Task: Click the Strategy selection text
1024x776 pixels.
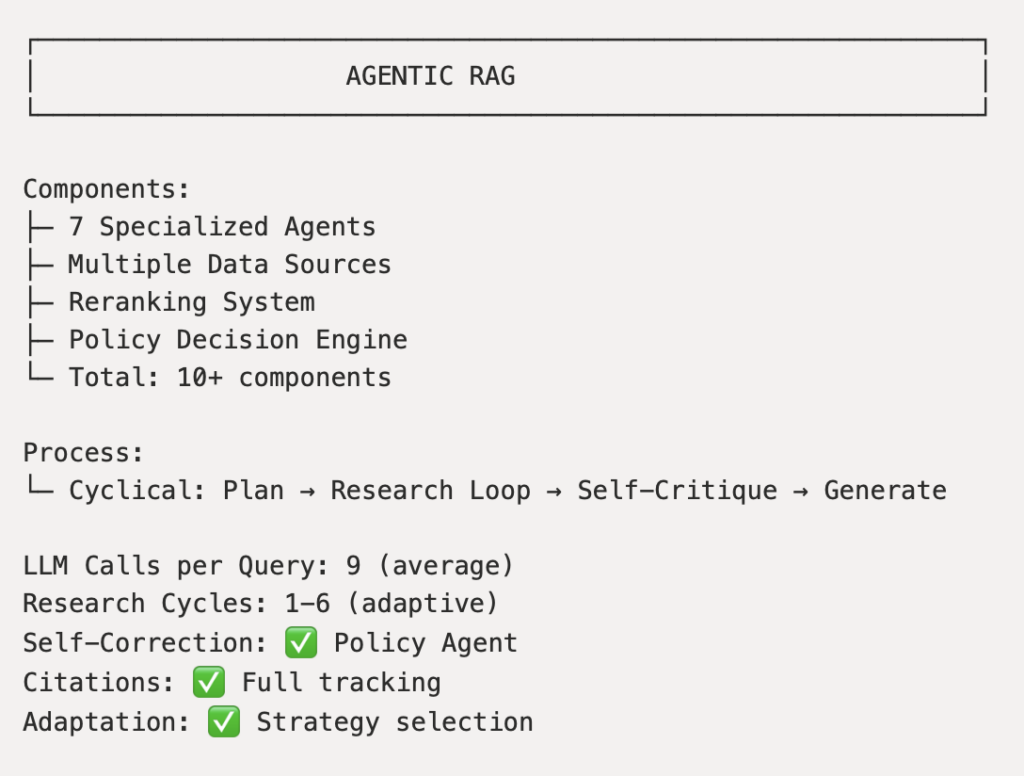Action: pos(394,722)
